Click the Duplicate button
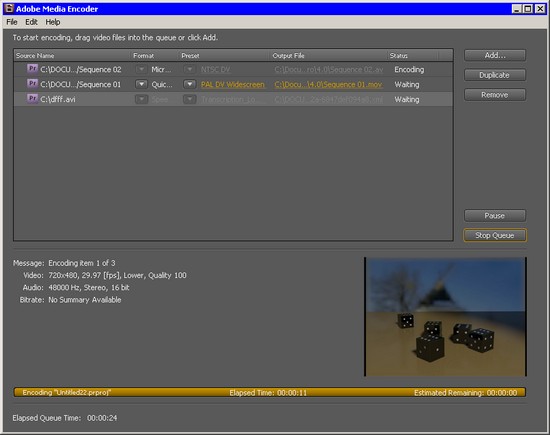This screenshot has width=550, height=435. 495,75
